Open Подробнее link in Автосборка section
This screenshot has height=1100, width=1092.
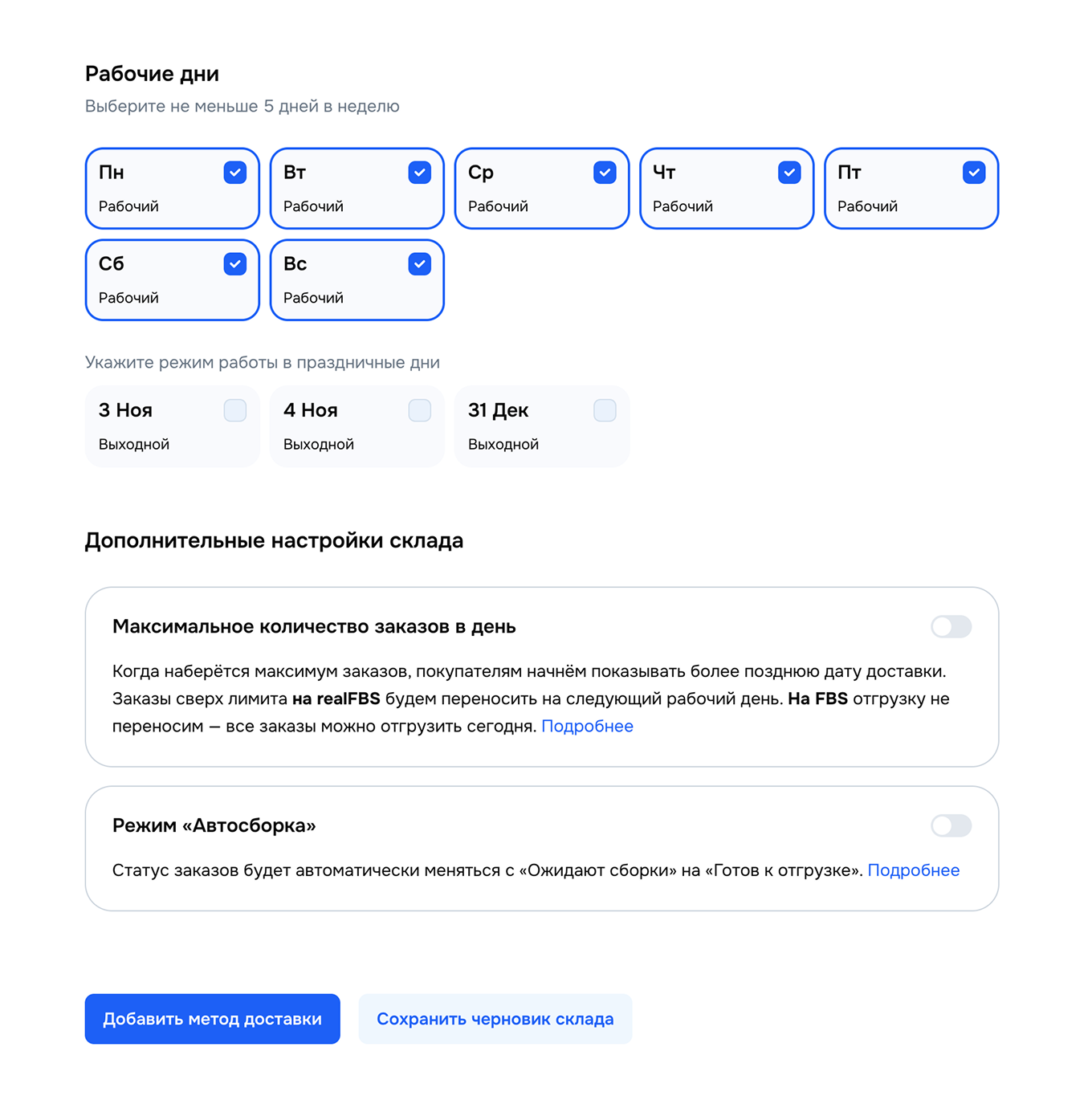click(x=914, y=870)
